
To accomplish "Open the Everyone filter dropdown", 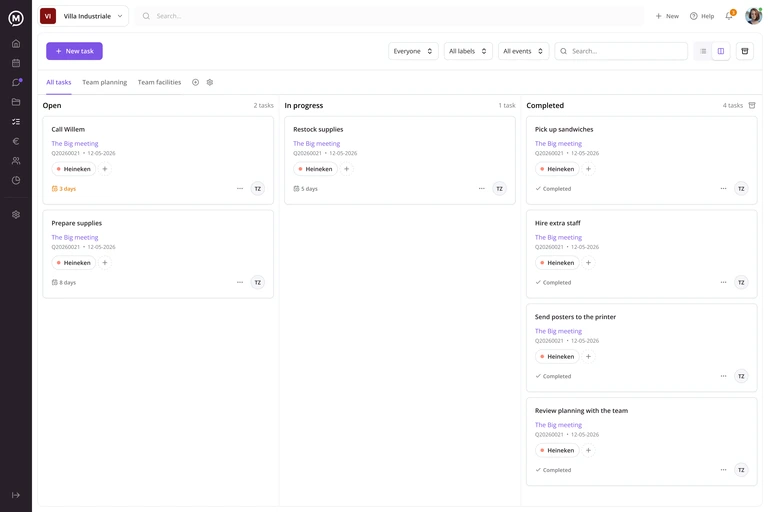I will (x=413, y=51).
